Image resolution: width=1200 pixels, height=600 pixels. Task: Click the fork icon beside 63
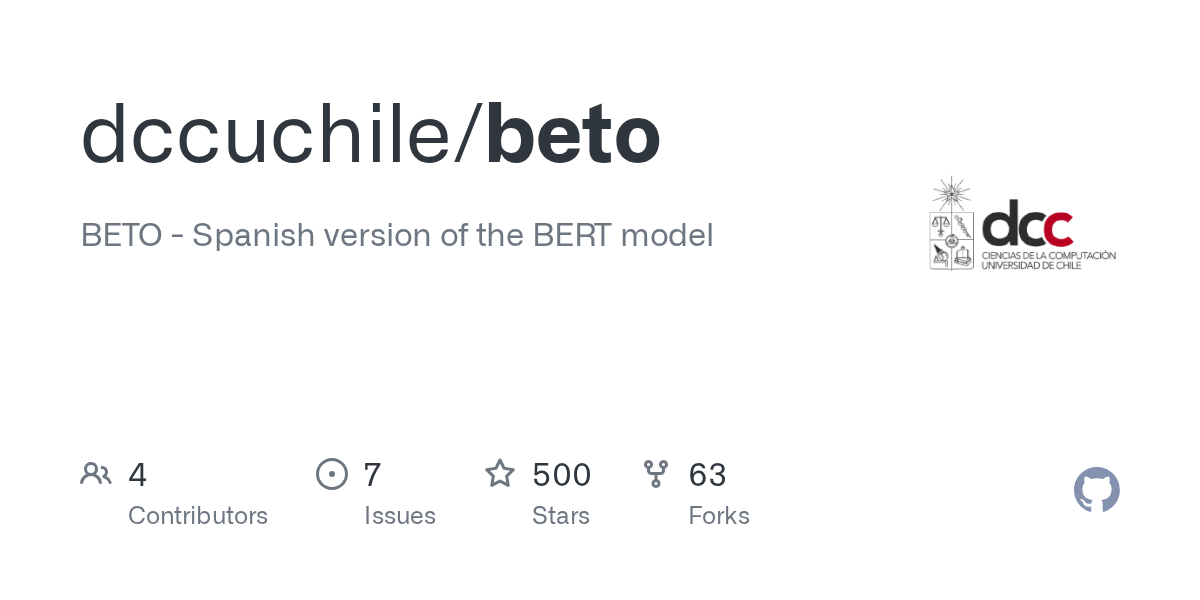point(656,474)
